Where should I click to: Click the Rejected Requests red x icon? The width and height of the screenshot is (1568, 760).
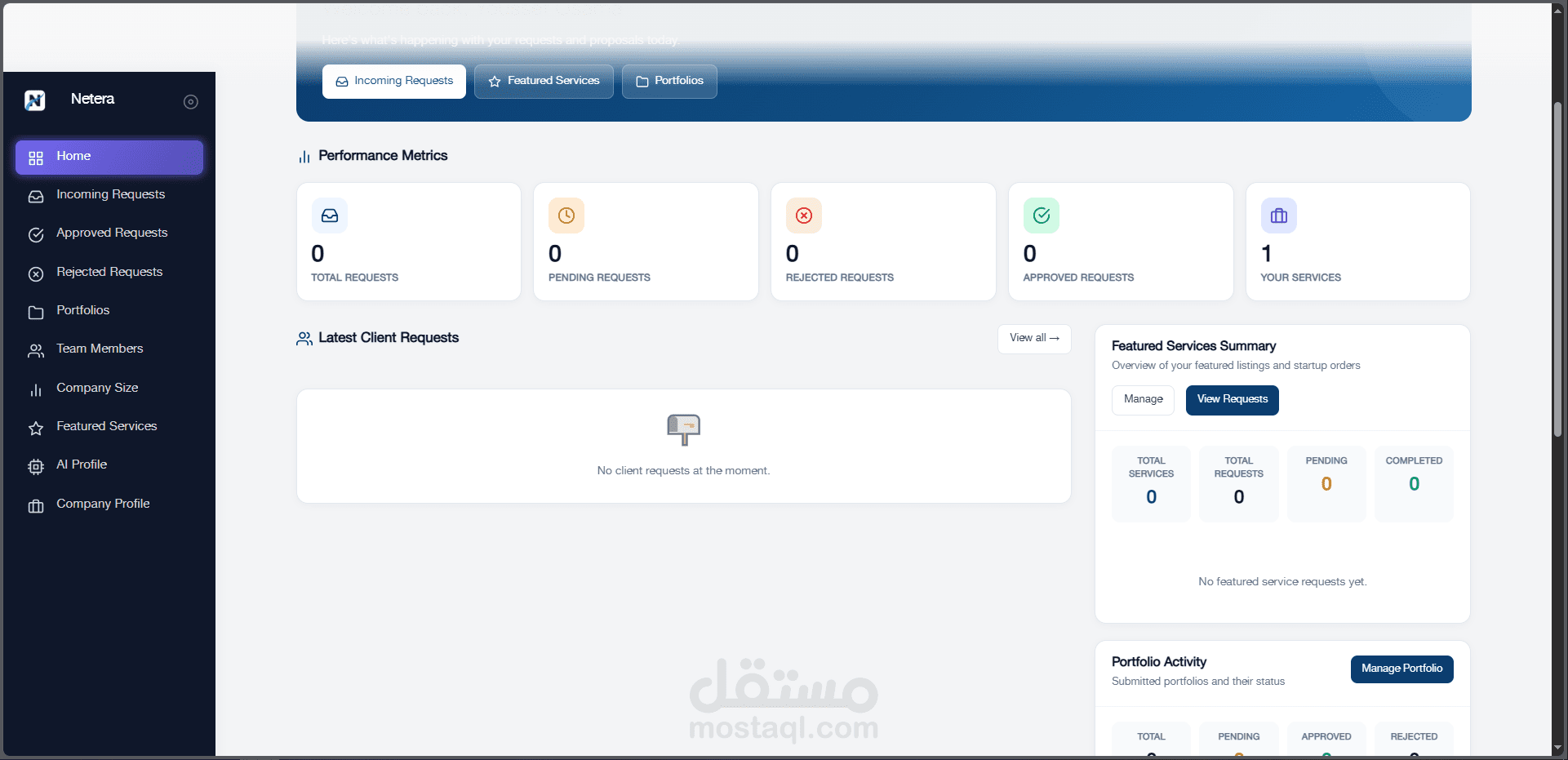pyautogui.click(x=804, y=216)
